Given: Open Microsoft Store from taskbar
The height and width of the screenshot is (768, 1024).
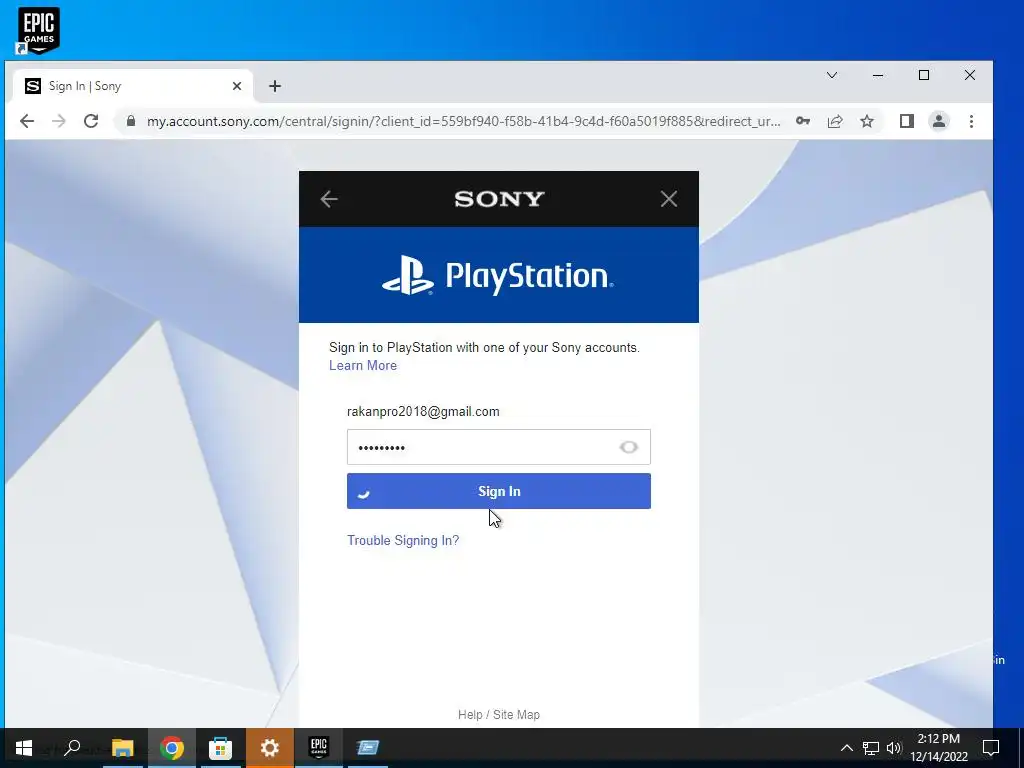Looking at the screenshot, I should [x=221, y=748].
